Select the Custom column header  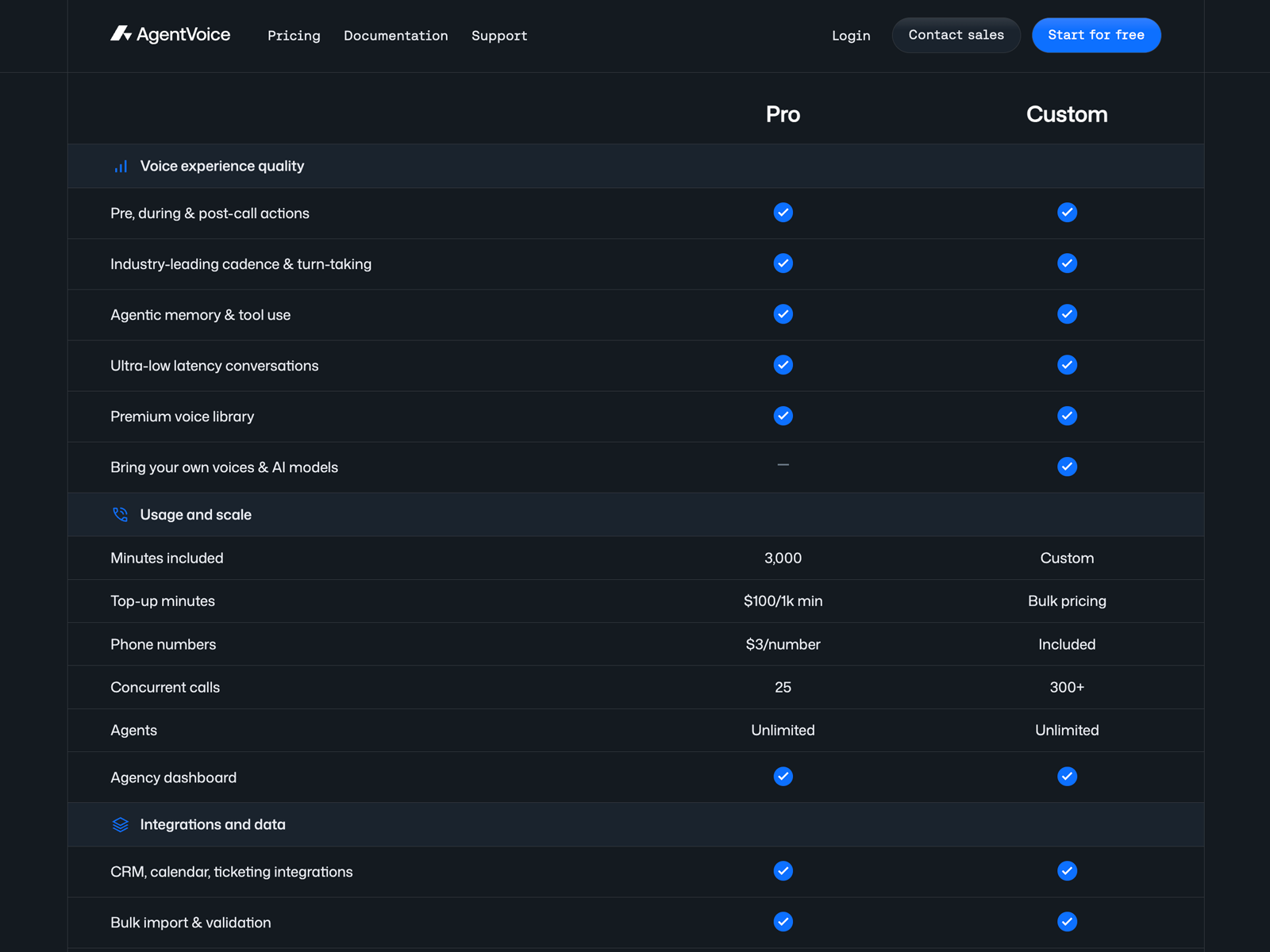[1067, 114]
